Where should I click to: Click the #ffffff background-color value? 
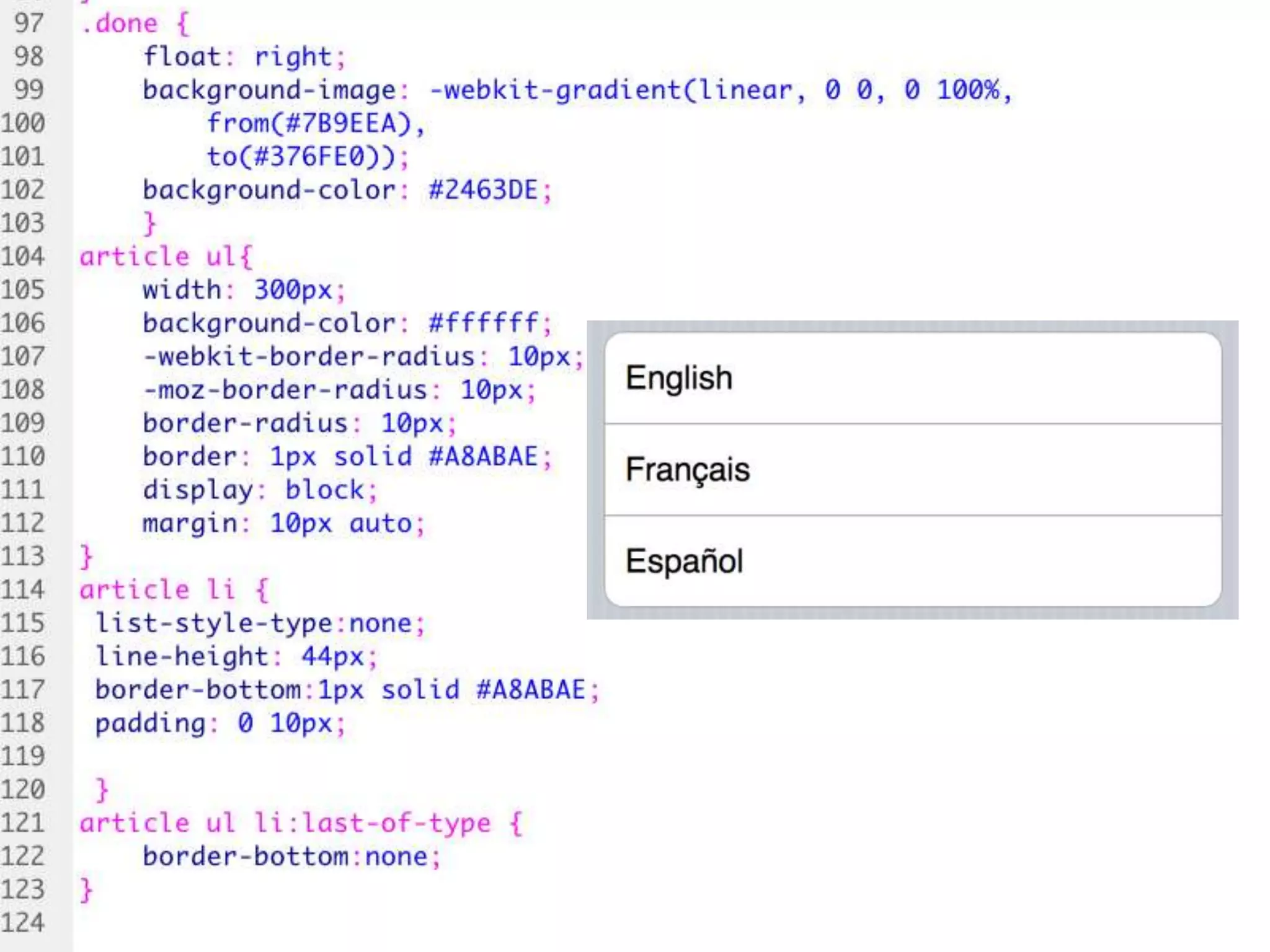[483, 323]
